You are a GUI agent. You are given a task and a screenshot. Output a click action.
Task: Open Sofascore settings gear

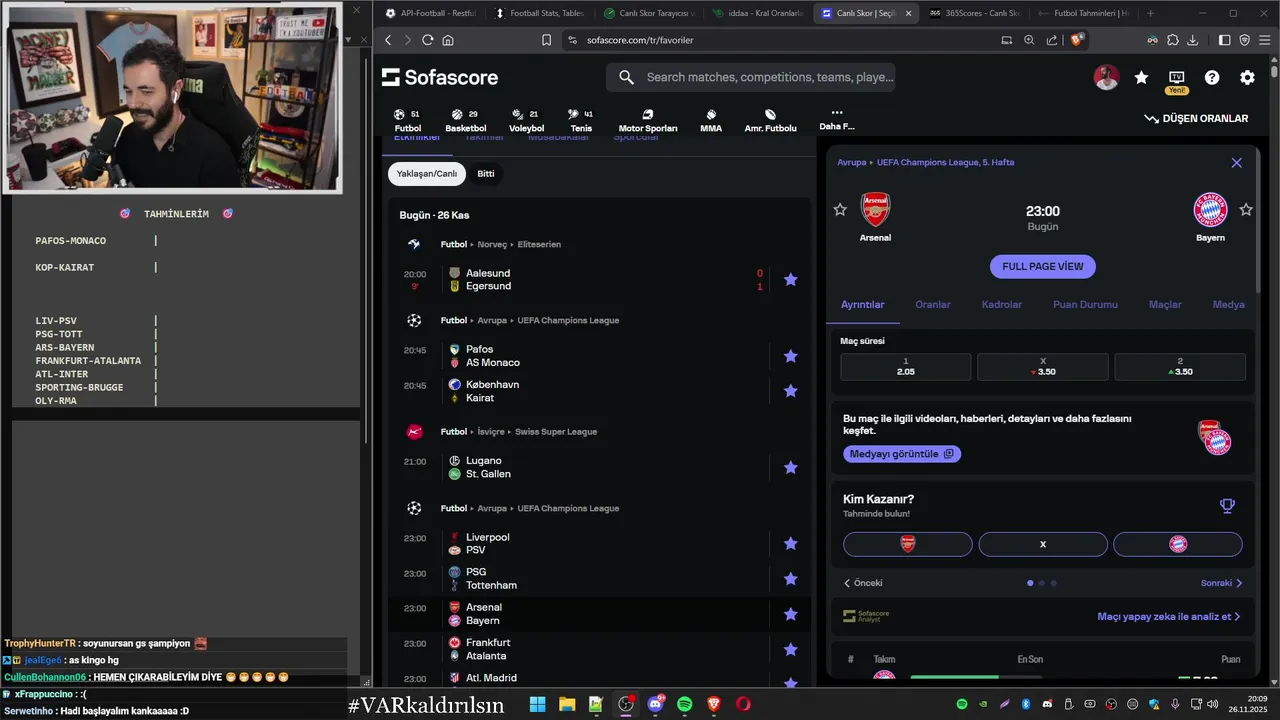[1247, 77]
